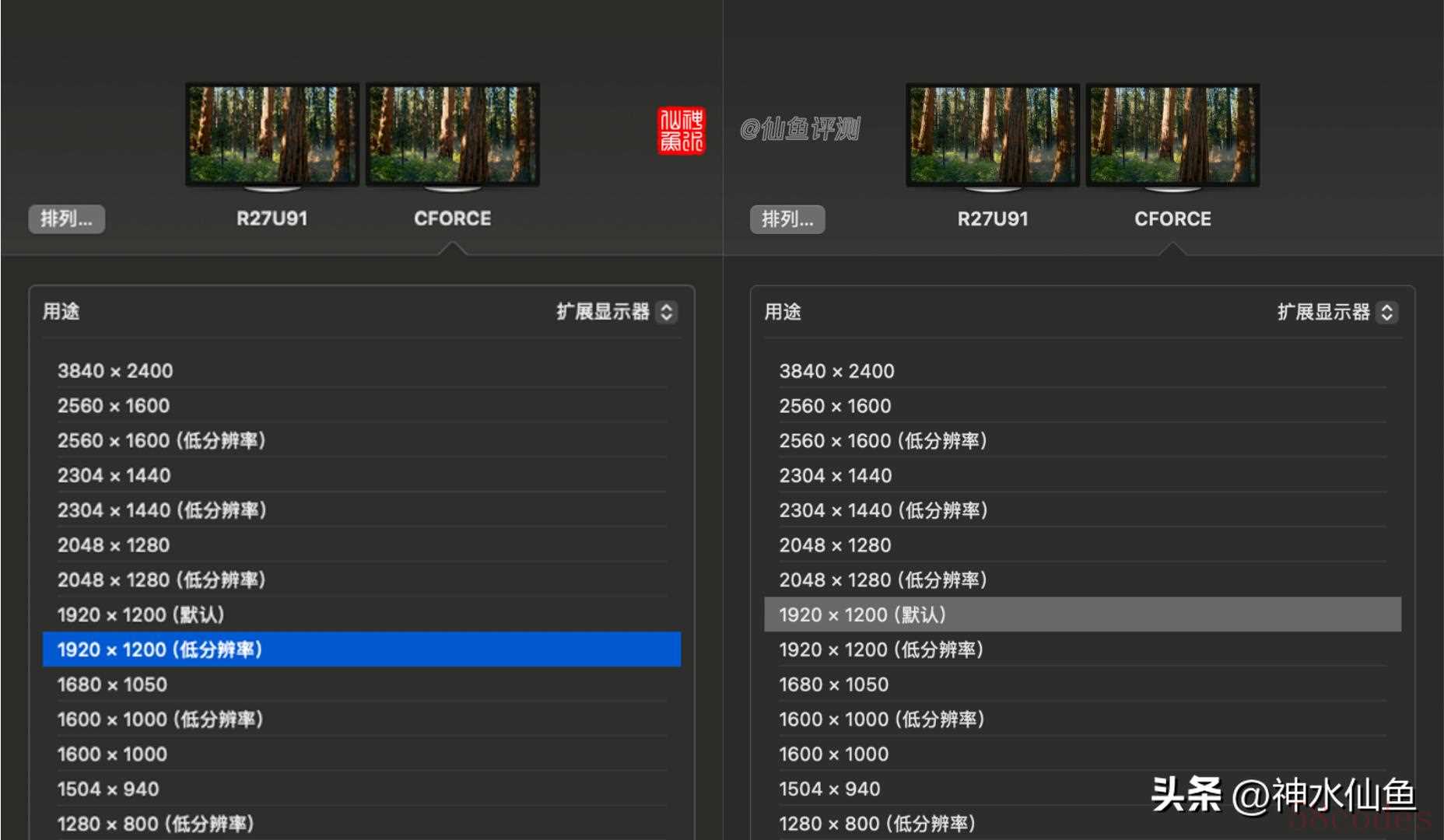
Task: Choose 2304 × 1440 (低分辨率) in right panel
Action: 883,510
